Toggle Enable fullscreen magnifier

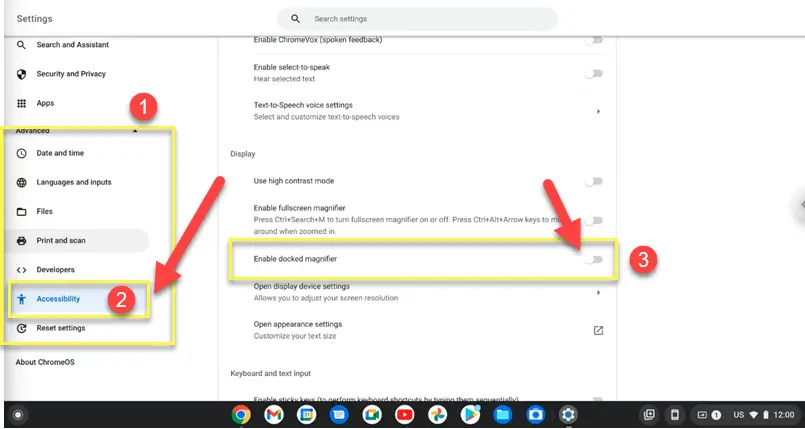pyautogui.click(x=594, y=220)
